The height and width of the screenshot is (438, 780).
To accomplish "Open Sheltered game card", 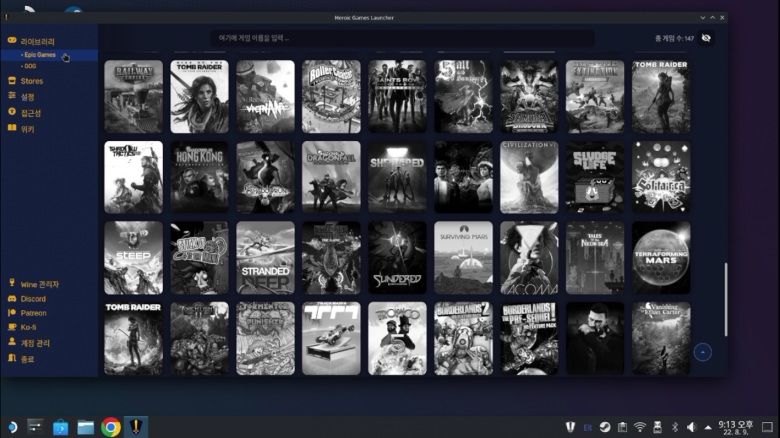I will [x=397, y=177].
